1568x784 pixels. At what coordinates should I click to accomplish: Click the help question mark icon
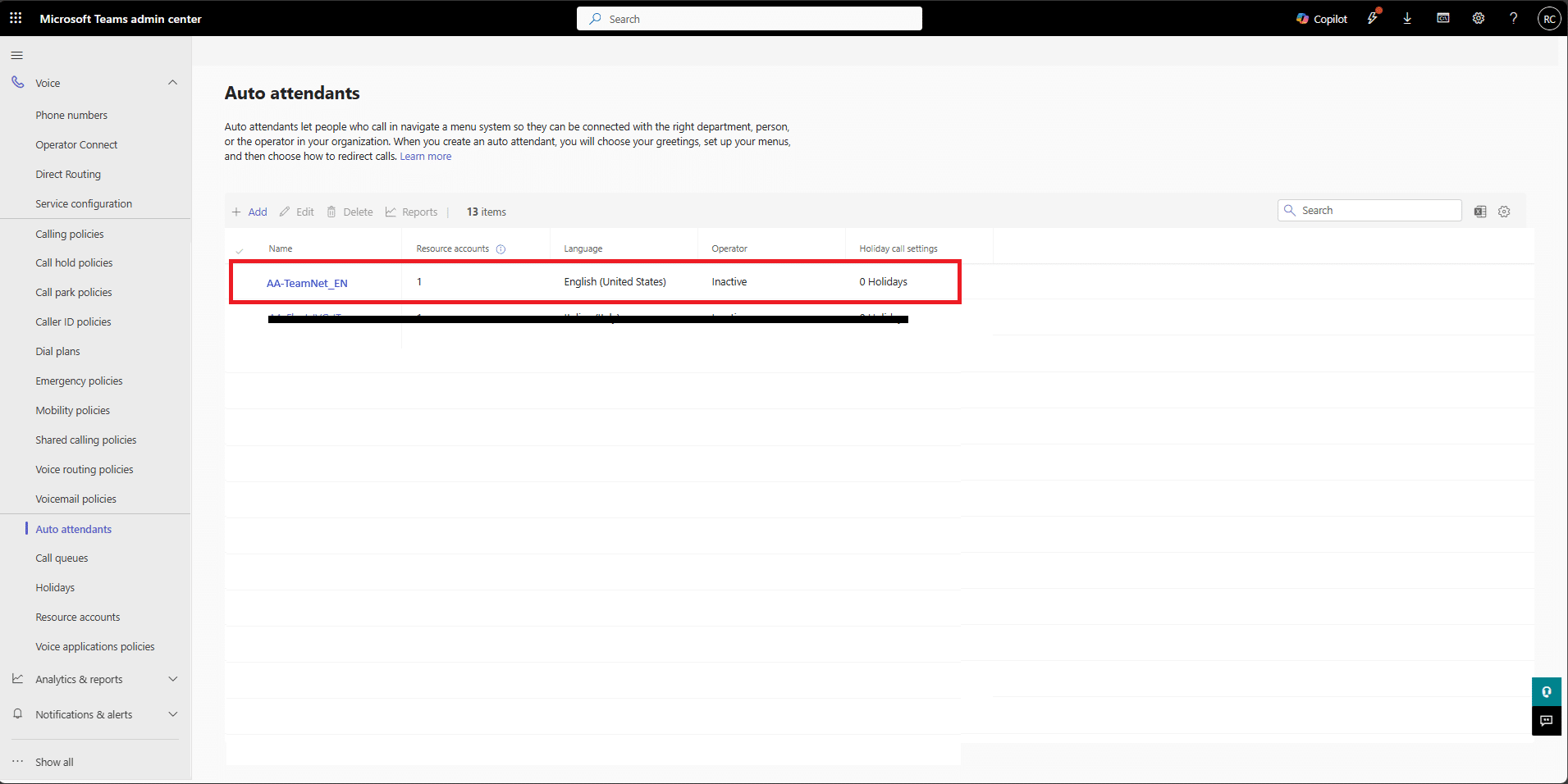(x=1513, y=19)
